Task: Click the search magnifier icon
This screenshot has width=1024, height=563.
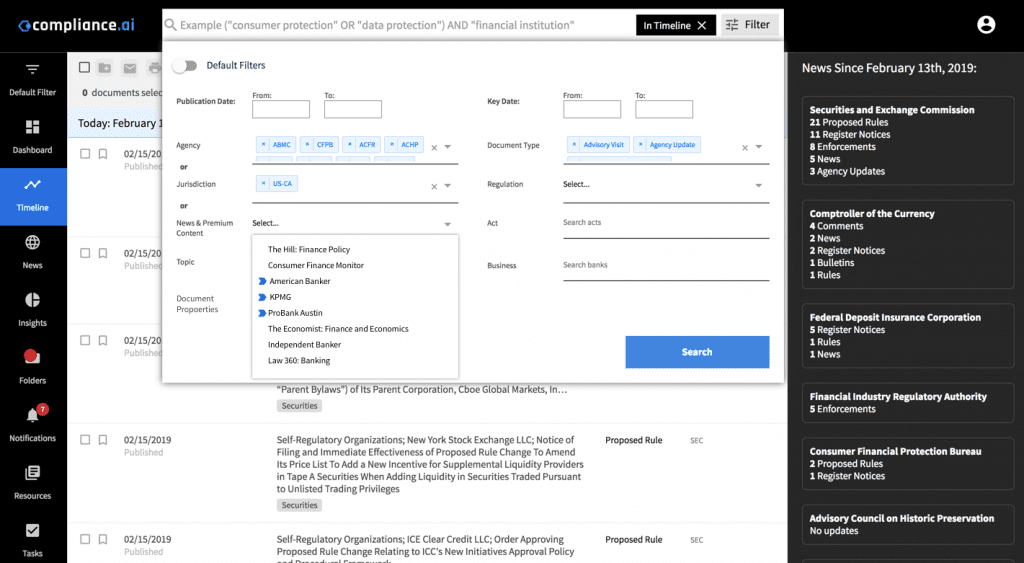Action: (x=170, y=25)
